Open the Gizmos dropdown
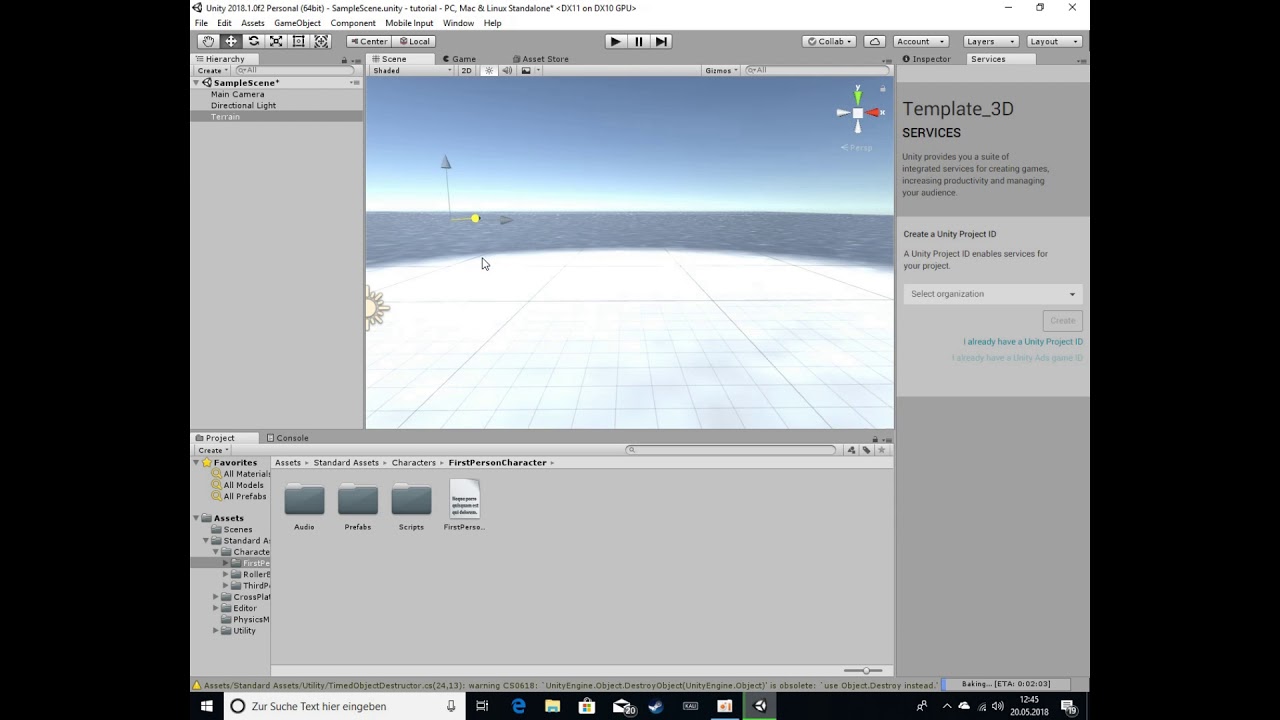 coord(721,70)
